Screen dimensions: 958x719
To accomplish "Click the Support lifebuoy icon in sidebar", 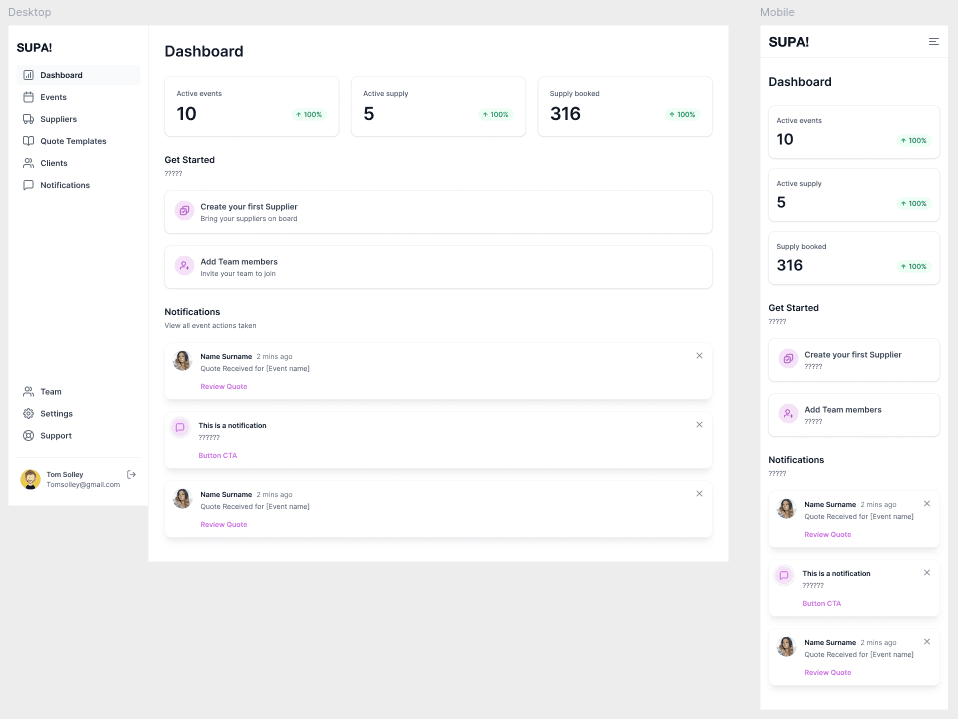I will click(28, 436).
